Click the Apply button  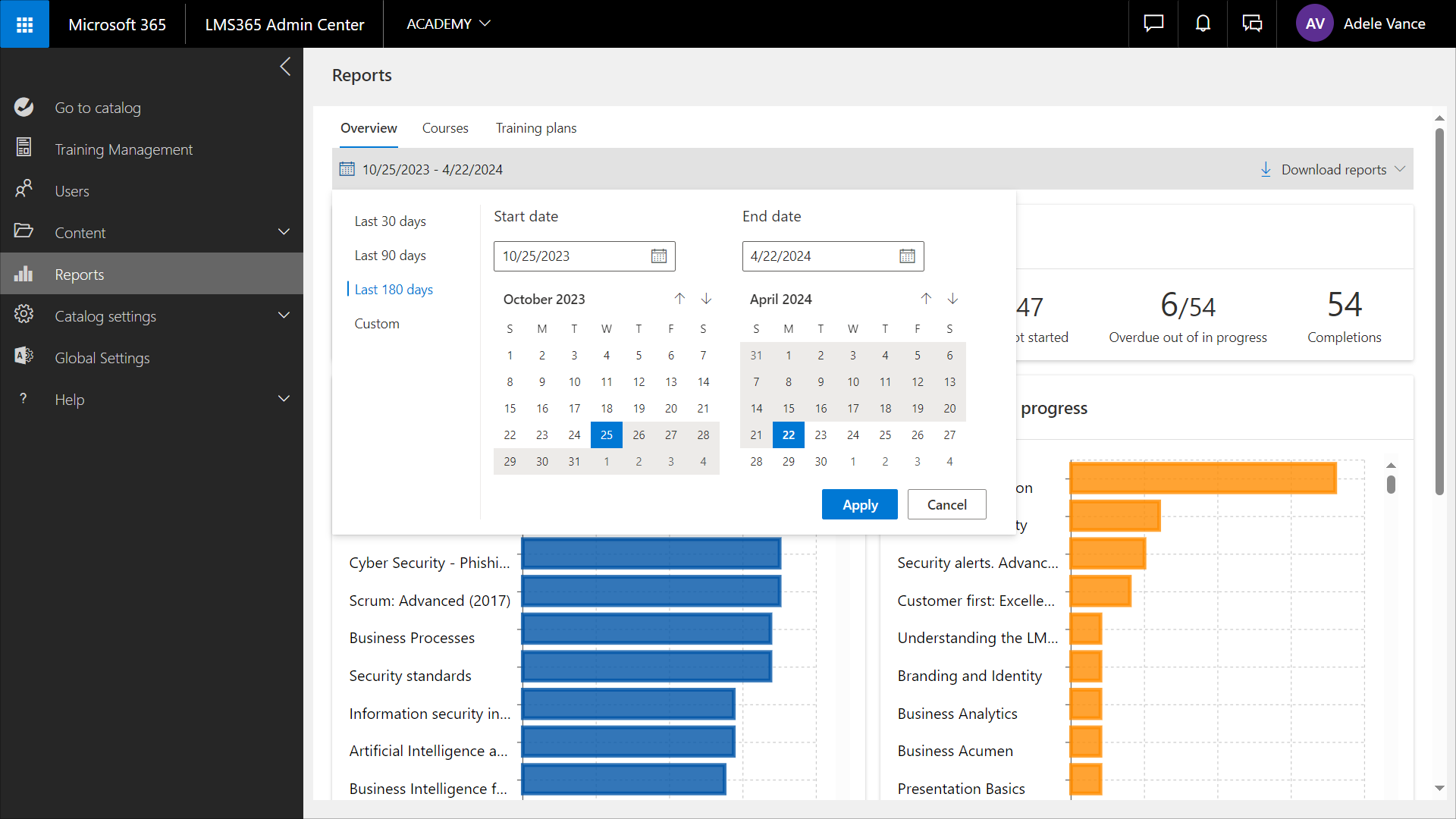859,505
